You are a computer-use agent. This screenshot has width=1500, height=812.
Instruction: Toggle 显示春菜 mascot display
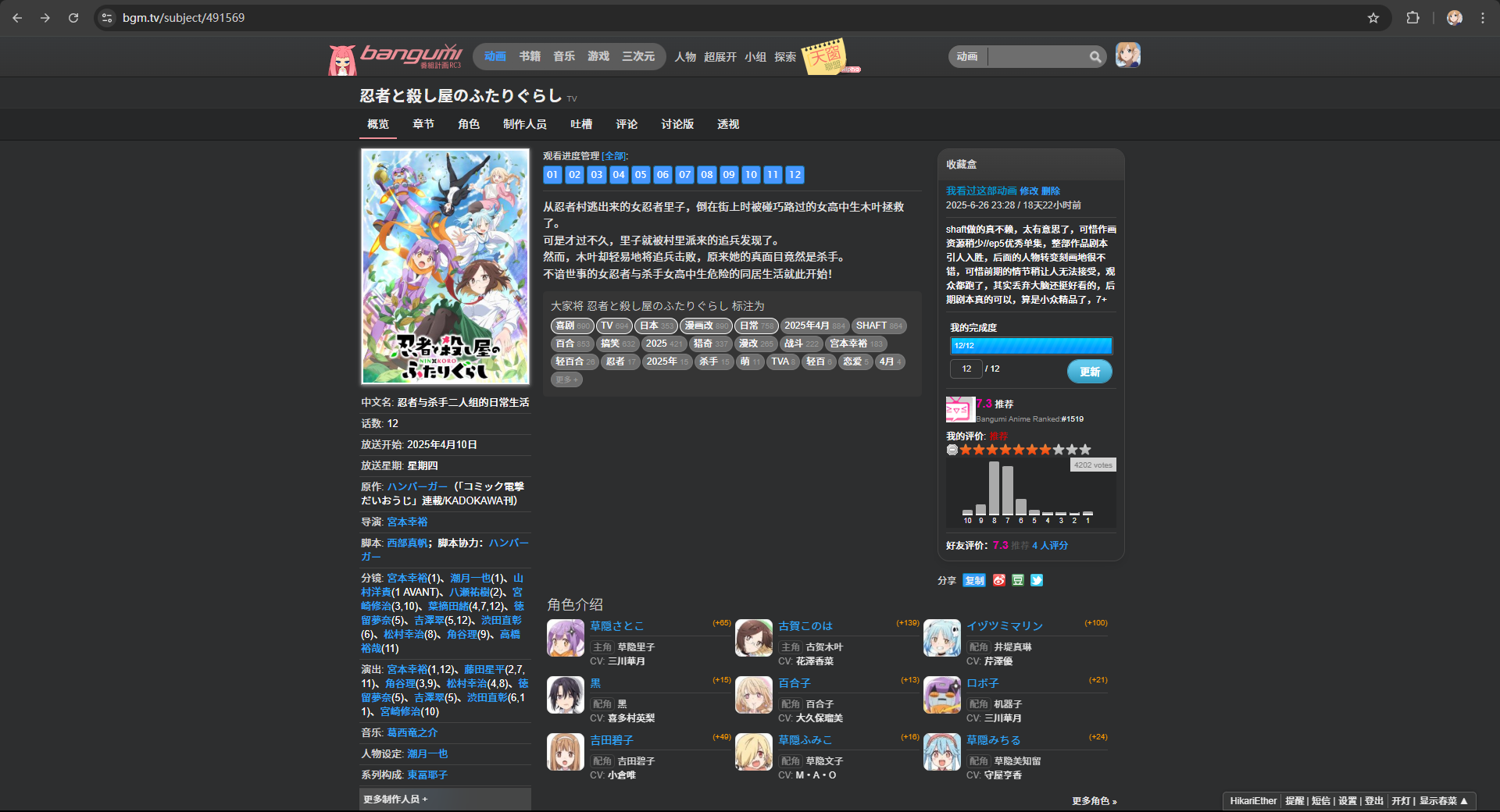point(1443,801)
